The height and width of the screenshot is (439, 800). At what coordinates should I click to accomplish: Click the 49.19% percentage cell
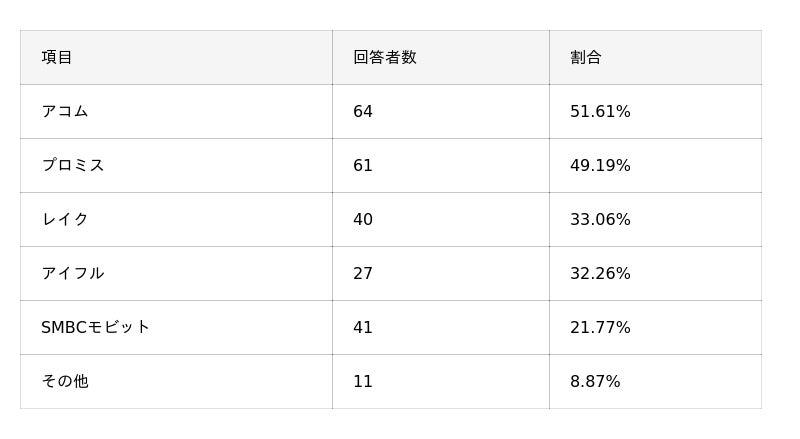click(600, 166)
